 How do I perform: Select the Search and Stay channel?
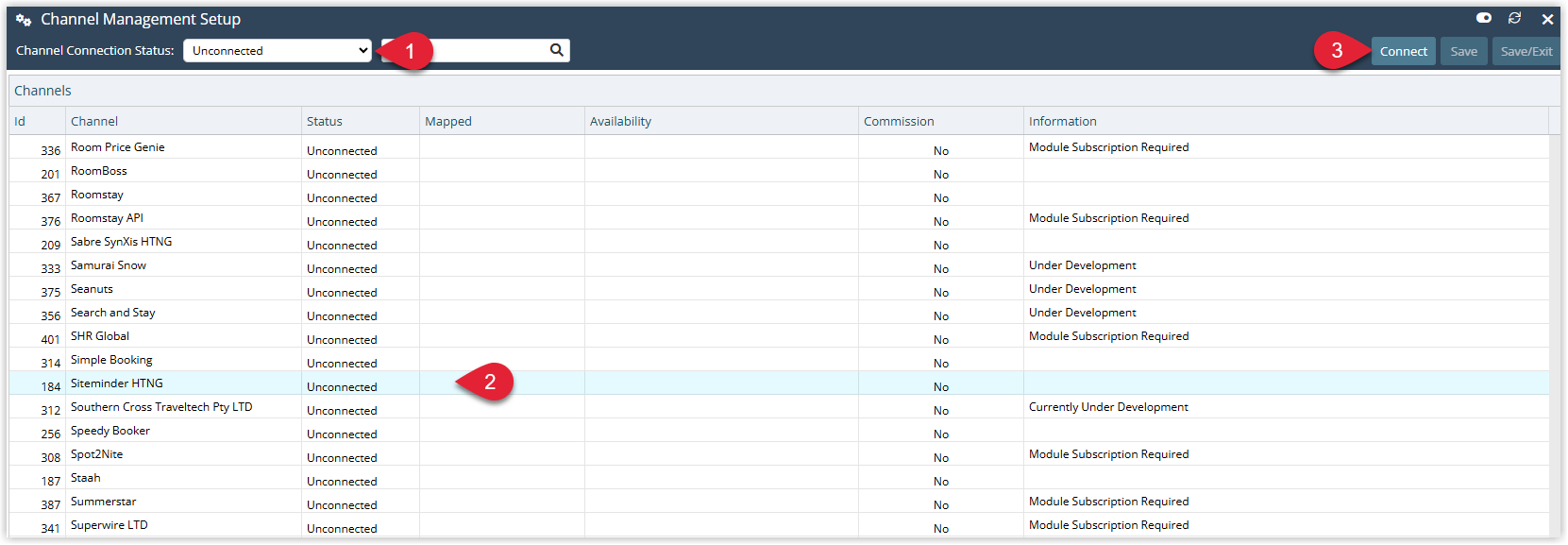pos(779,312)
